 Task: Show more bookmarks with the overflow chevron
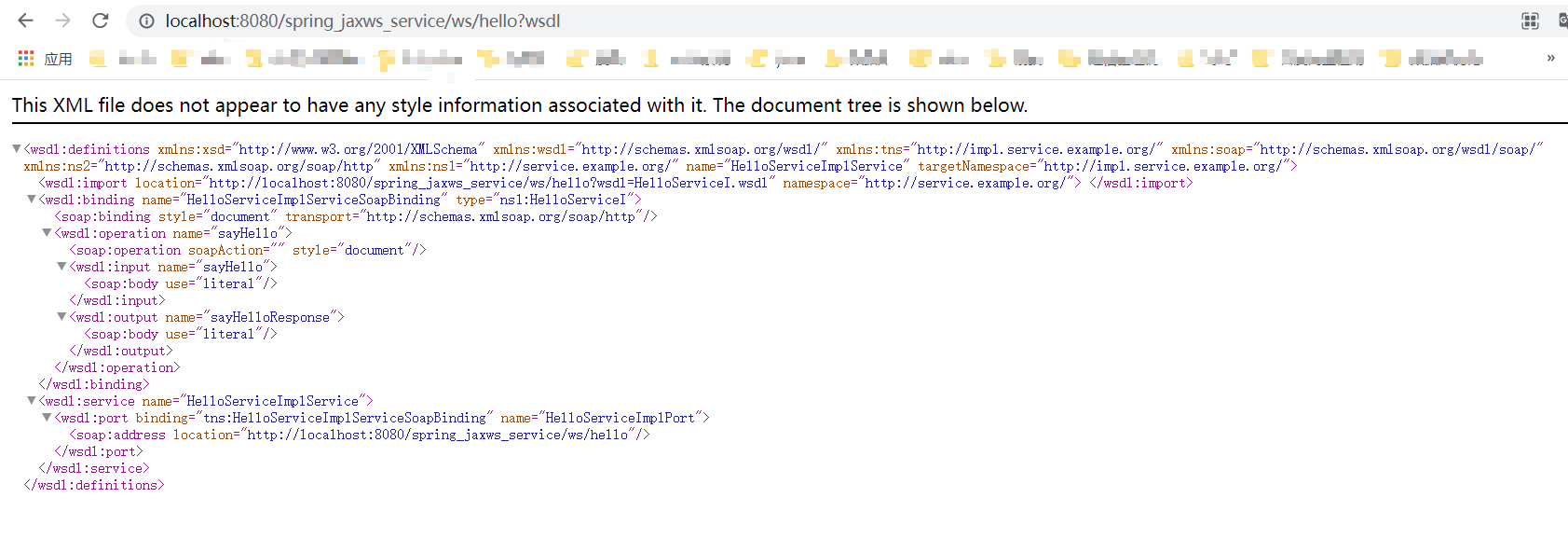[x=1550, y=58]
